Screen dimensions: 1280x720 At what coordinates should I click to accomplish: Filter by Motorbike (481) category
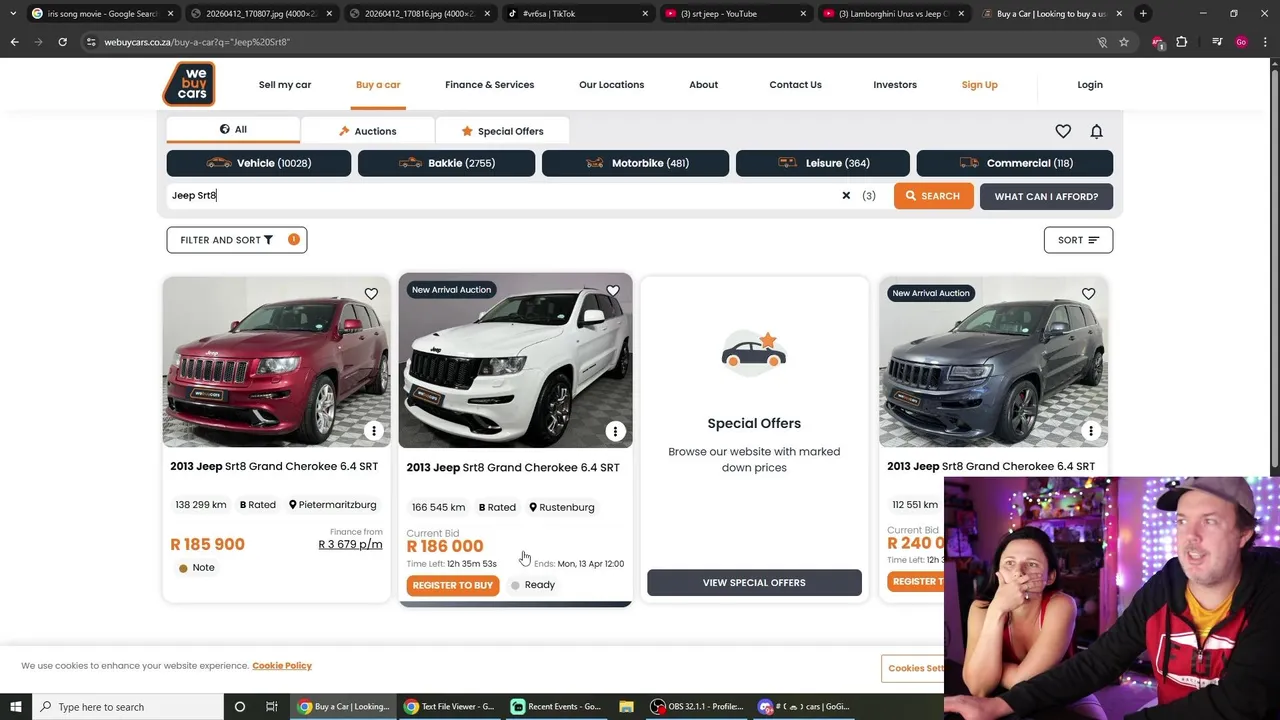point(635,163)
